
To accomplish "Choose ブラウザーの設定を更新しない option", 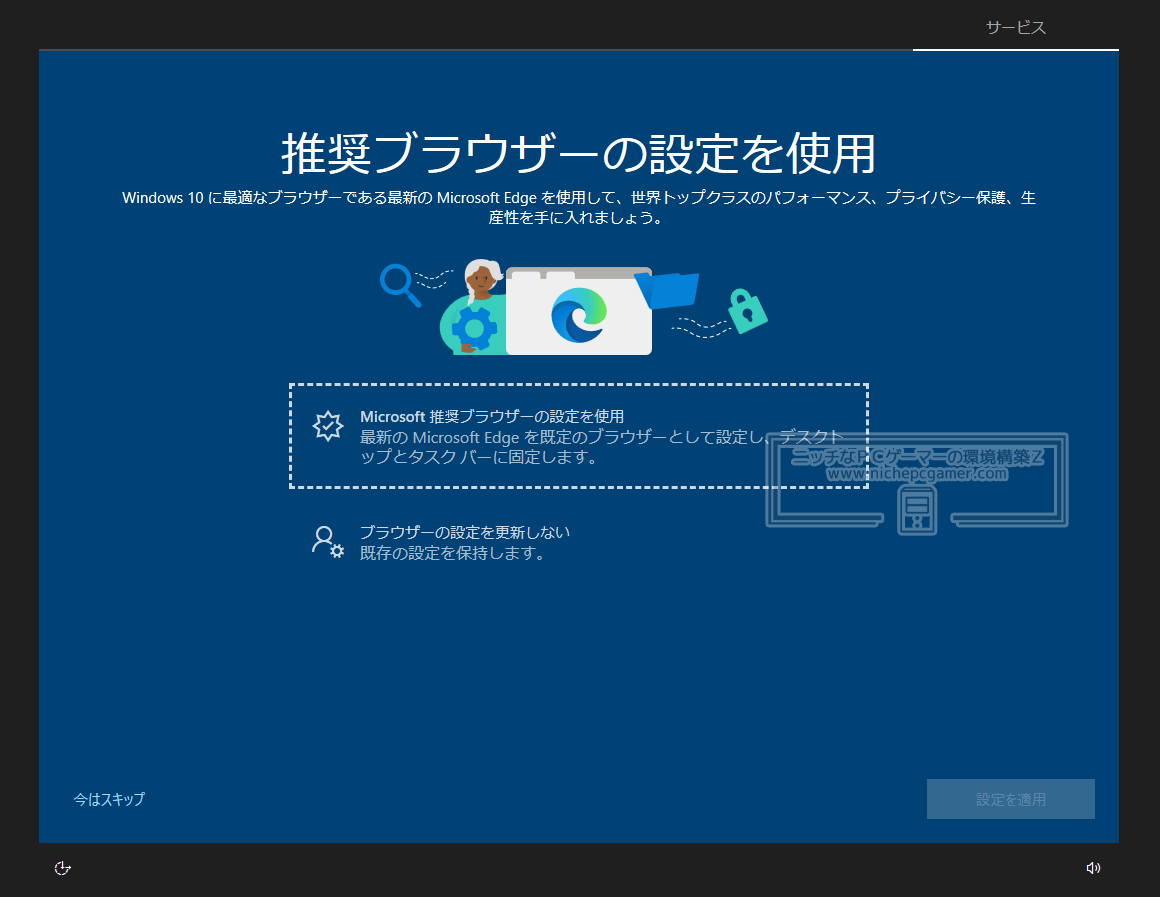I will click(x=579, y=542).
